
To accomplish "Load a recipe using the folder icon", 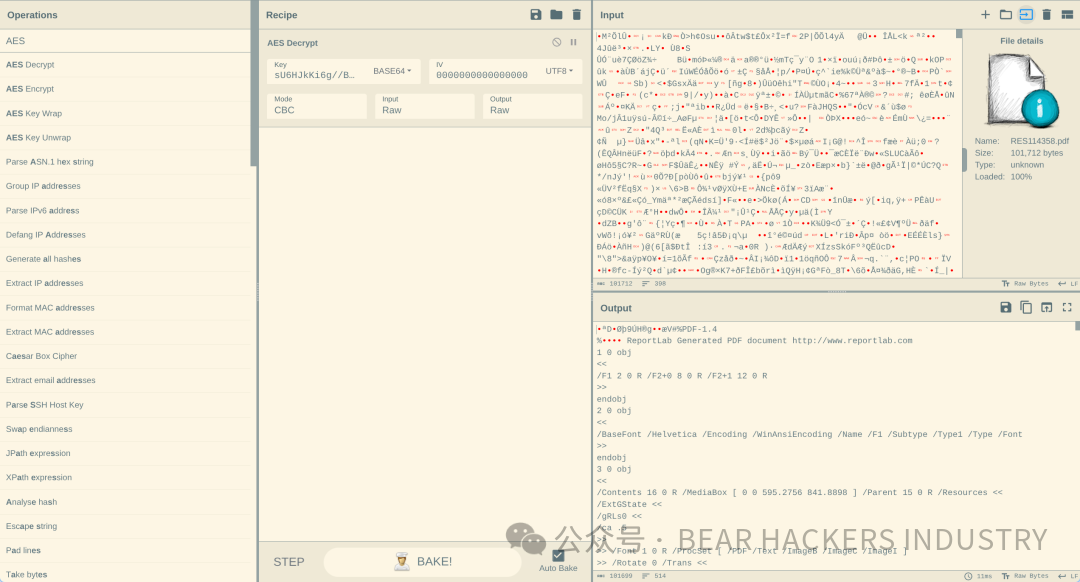I will click(x=556, y=15).
